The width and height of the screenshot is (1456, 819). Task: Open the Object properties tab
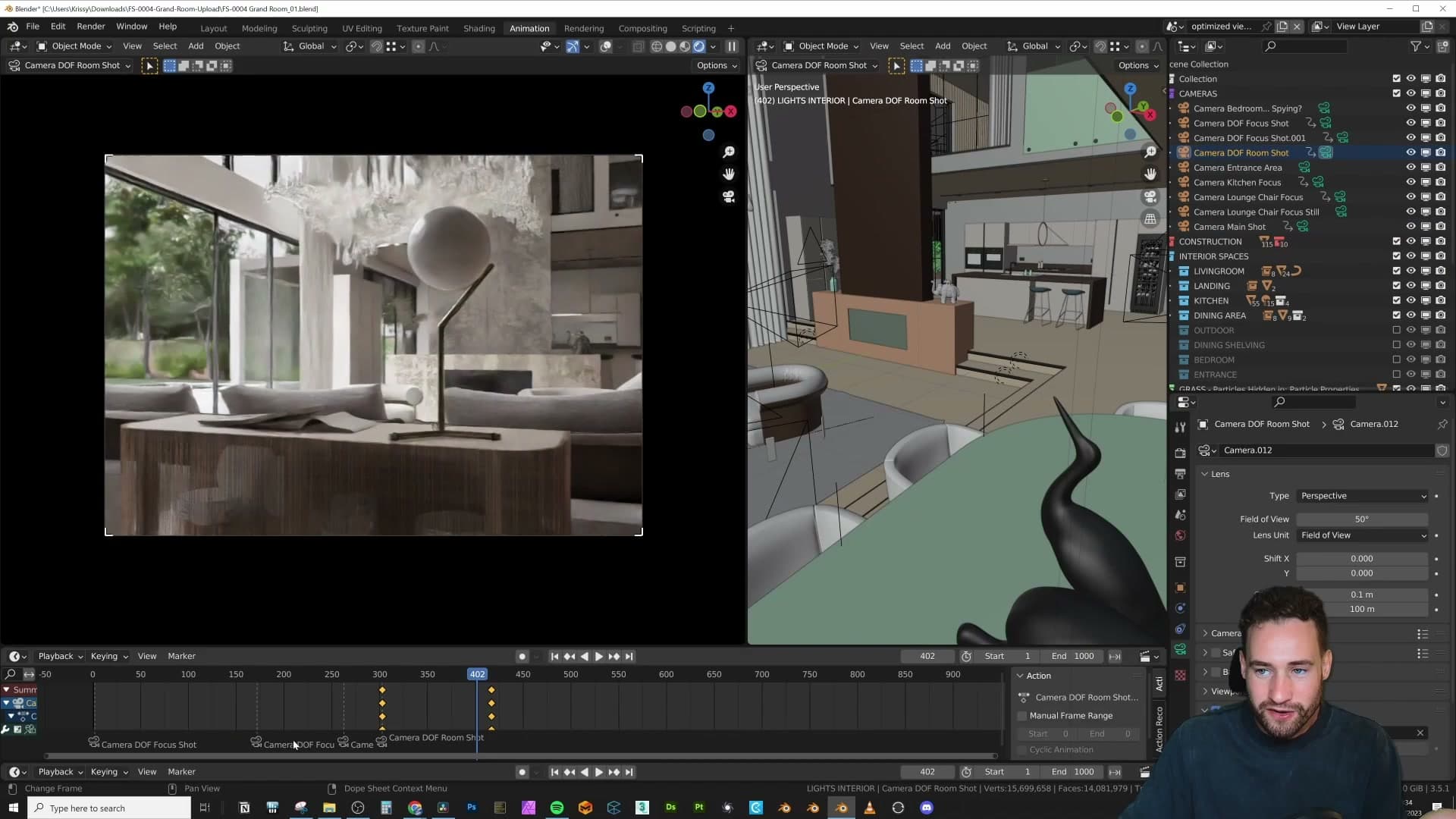point(1180,588)
